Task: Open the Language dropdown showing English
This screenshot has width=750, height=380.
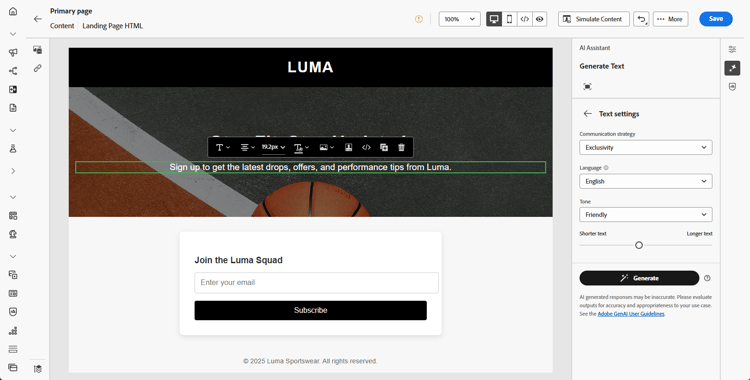Action: 646,181
